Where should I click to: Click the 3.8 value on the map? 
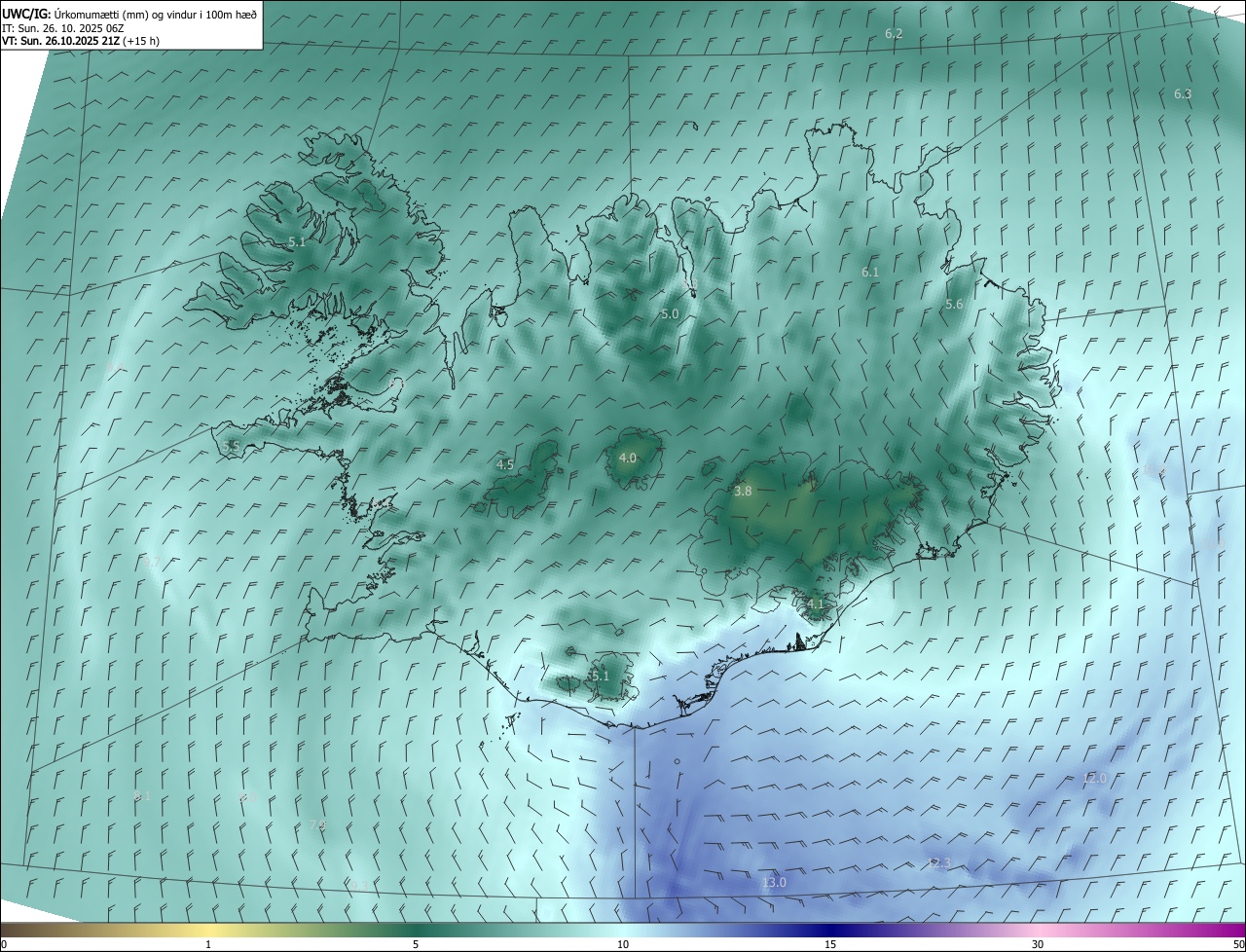(x=743, y=492)
